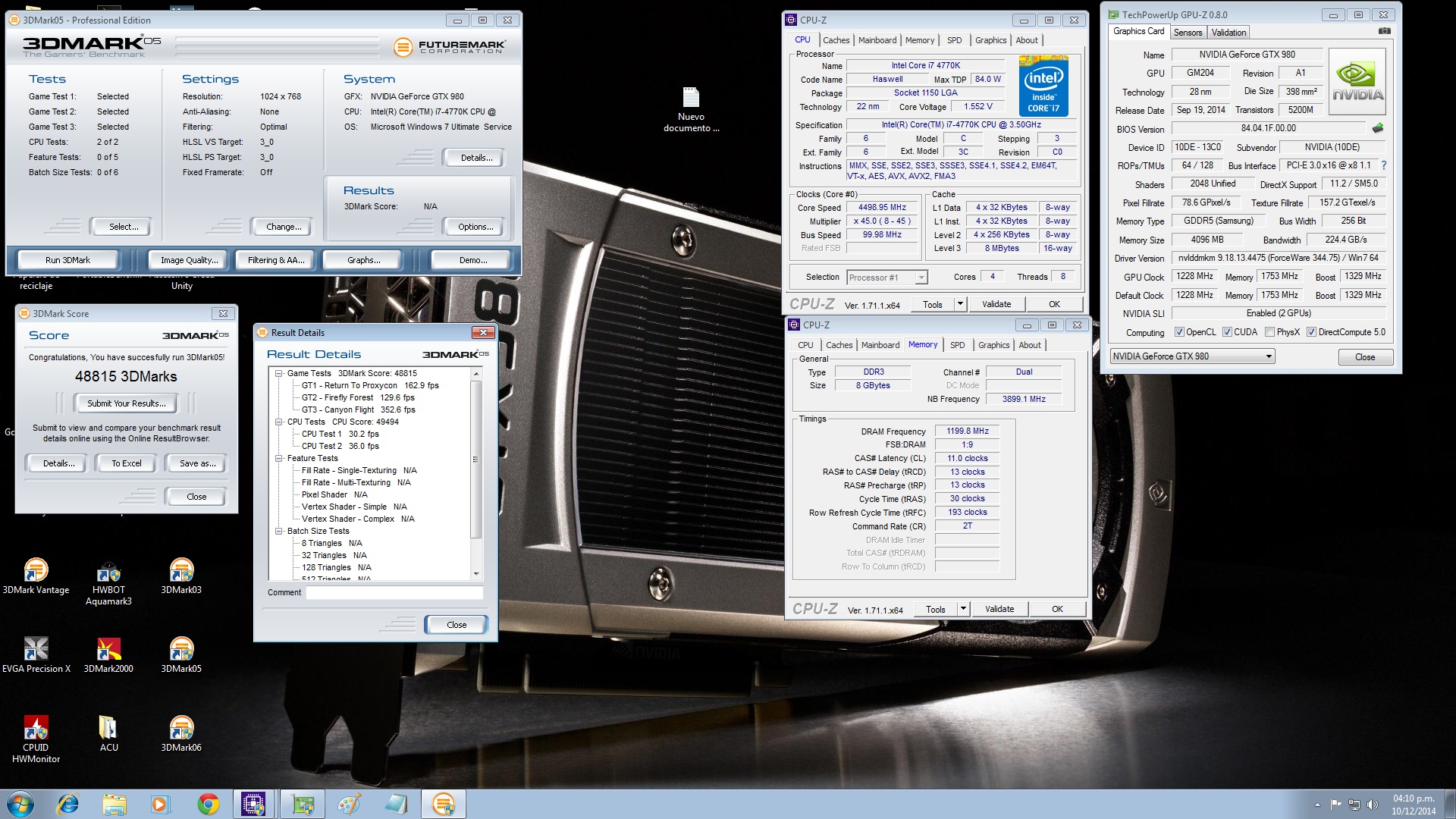
Task: Collapse the CPU Tests tree node
Action: 278,422
